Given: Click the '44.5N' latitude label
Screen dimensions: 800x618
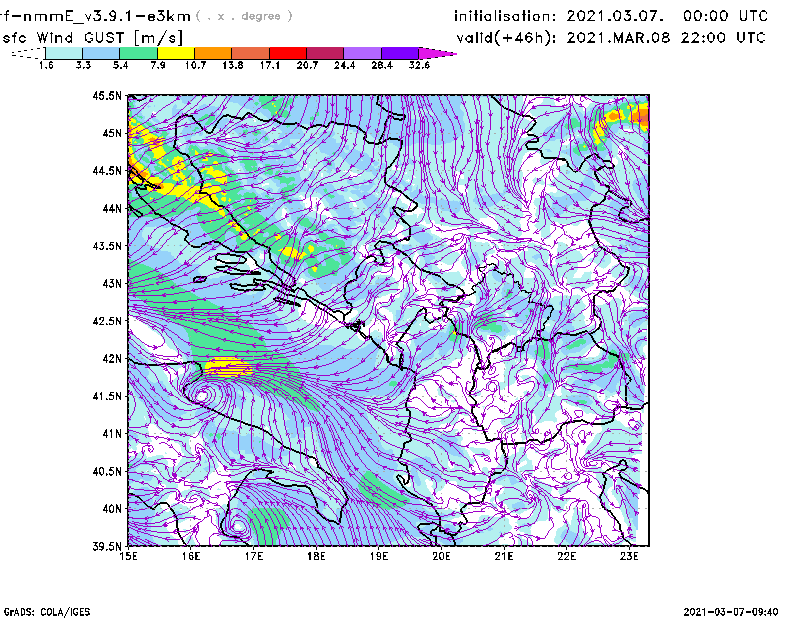Looking at the screenshot, I should (x=107, y=170).
